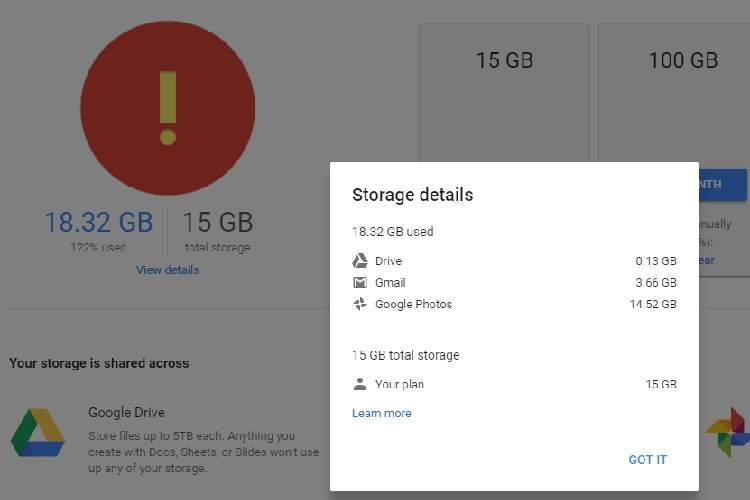Open the Learn more link
The width and height of the screenshot is (750, 500).
[382, 413]
